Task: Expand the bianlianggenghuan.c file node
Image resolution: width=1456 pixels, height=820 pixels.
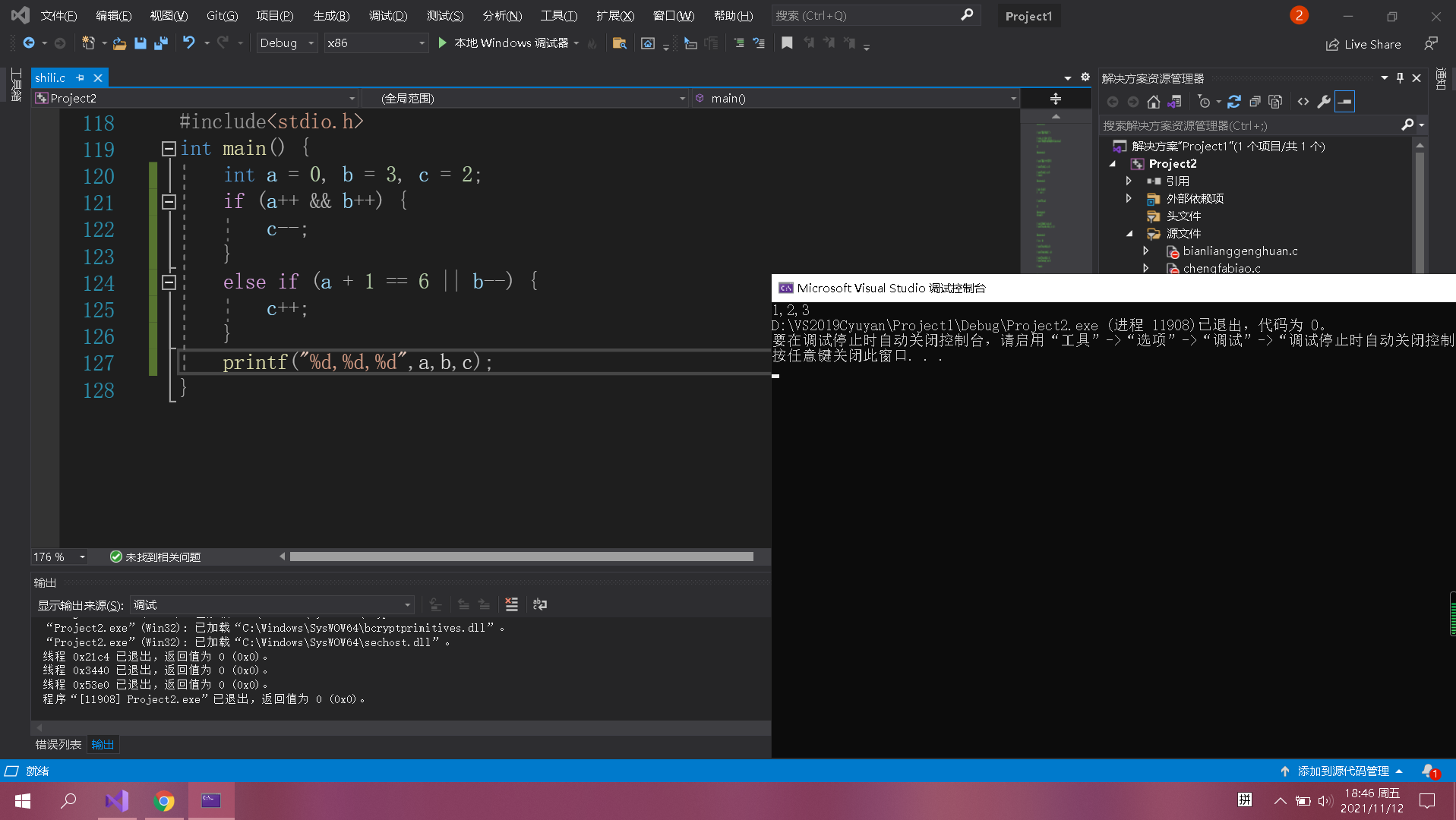Action: pos(1145,251)
